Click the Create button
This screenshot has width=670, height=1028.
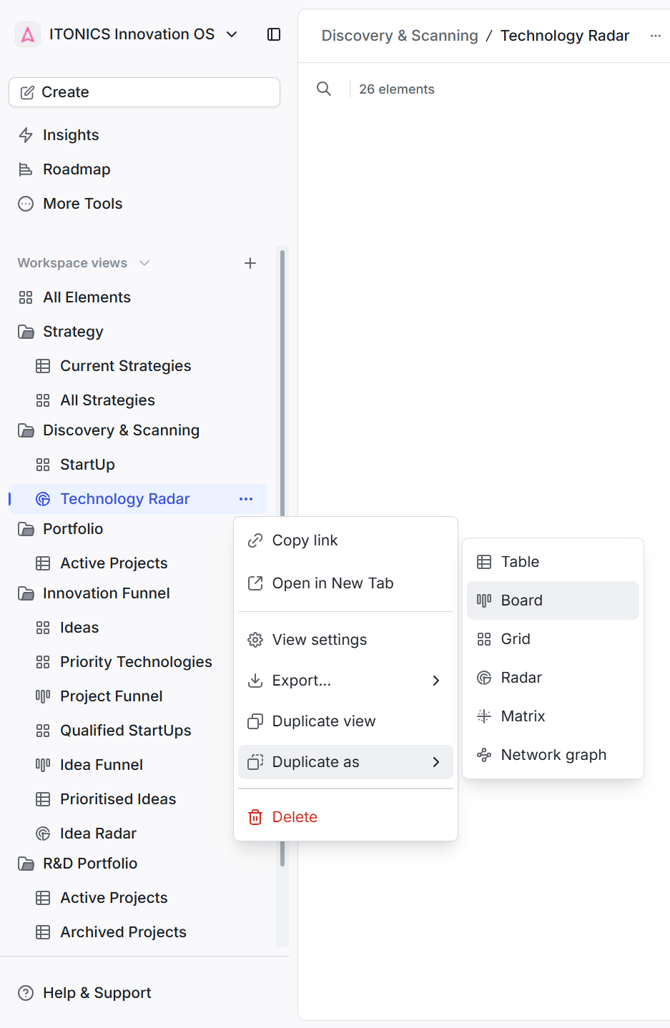[144, 92]
